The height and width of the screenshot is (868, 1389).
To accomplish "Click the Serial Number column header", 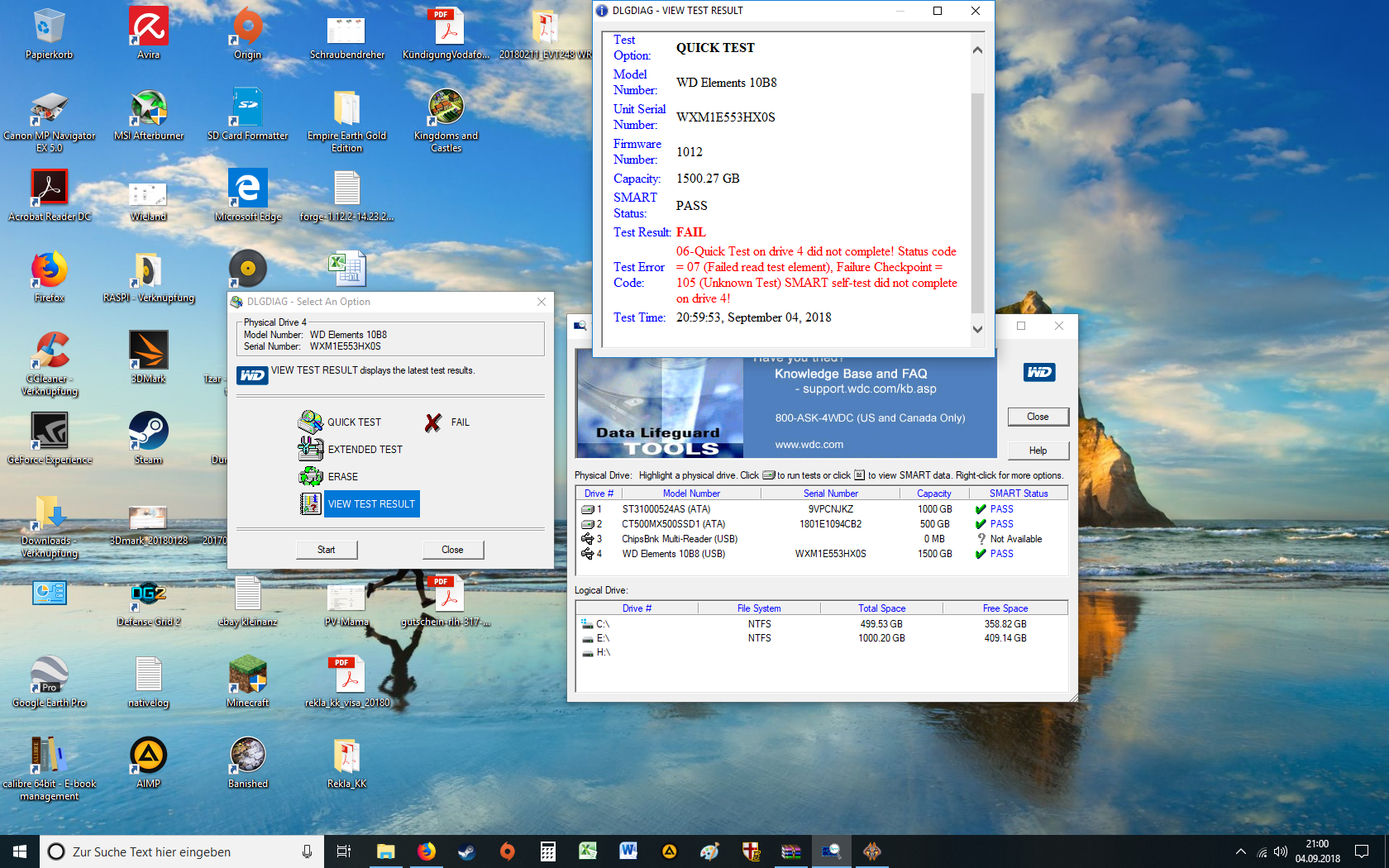I will (x=831, y=494).
